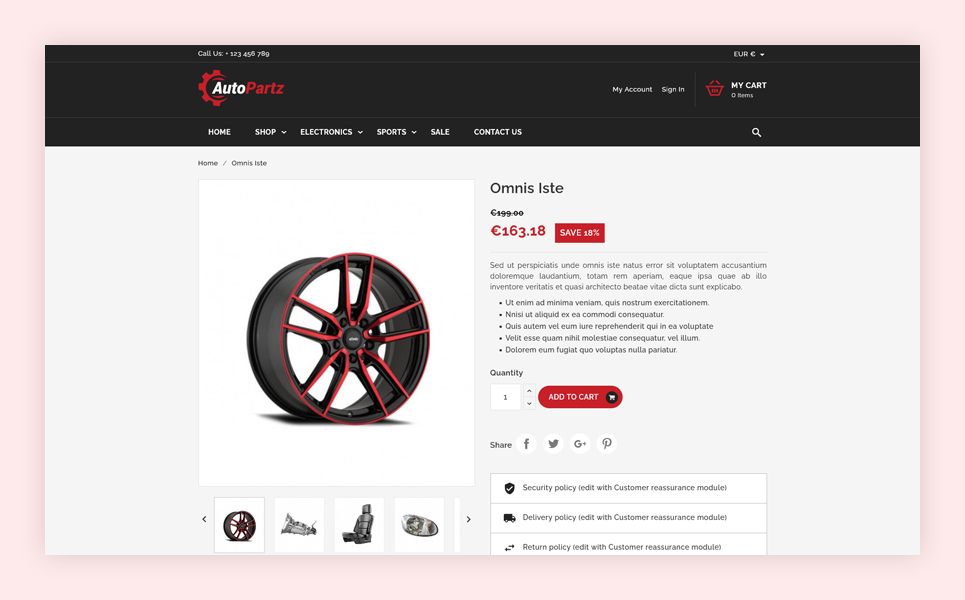The image size is (965, 600).
Task: Share on Facebook icon
Action: pos(526,444)
